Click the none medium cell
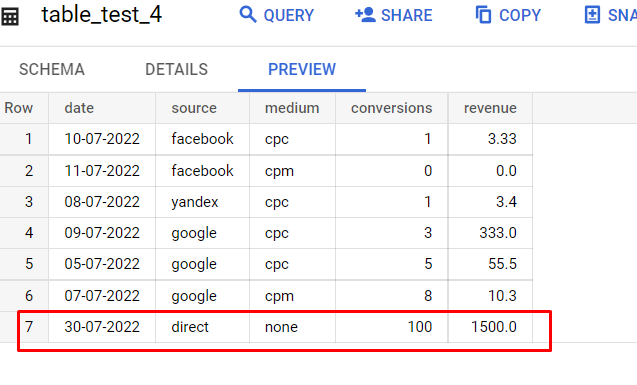Screen dimensions: 637x385 [281, 327]
